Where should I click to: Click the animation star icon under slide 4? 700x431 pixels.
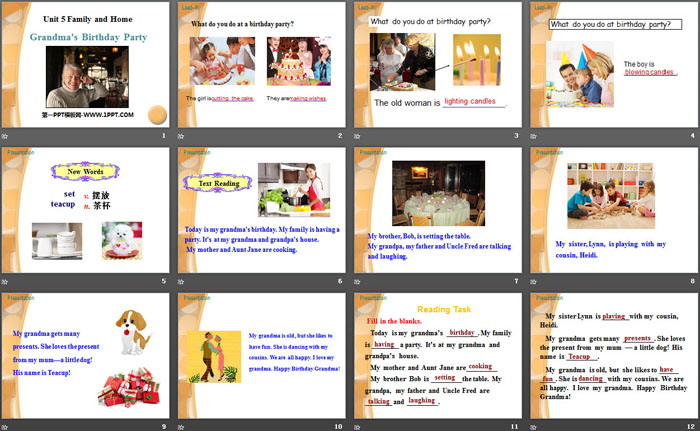pos(533,136)
